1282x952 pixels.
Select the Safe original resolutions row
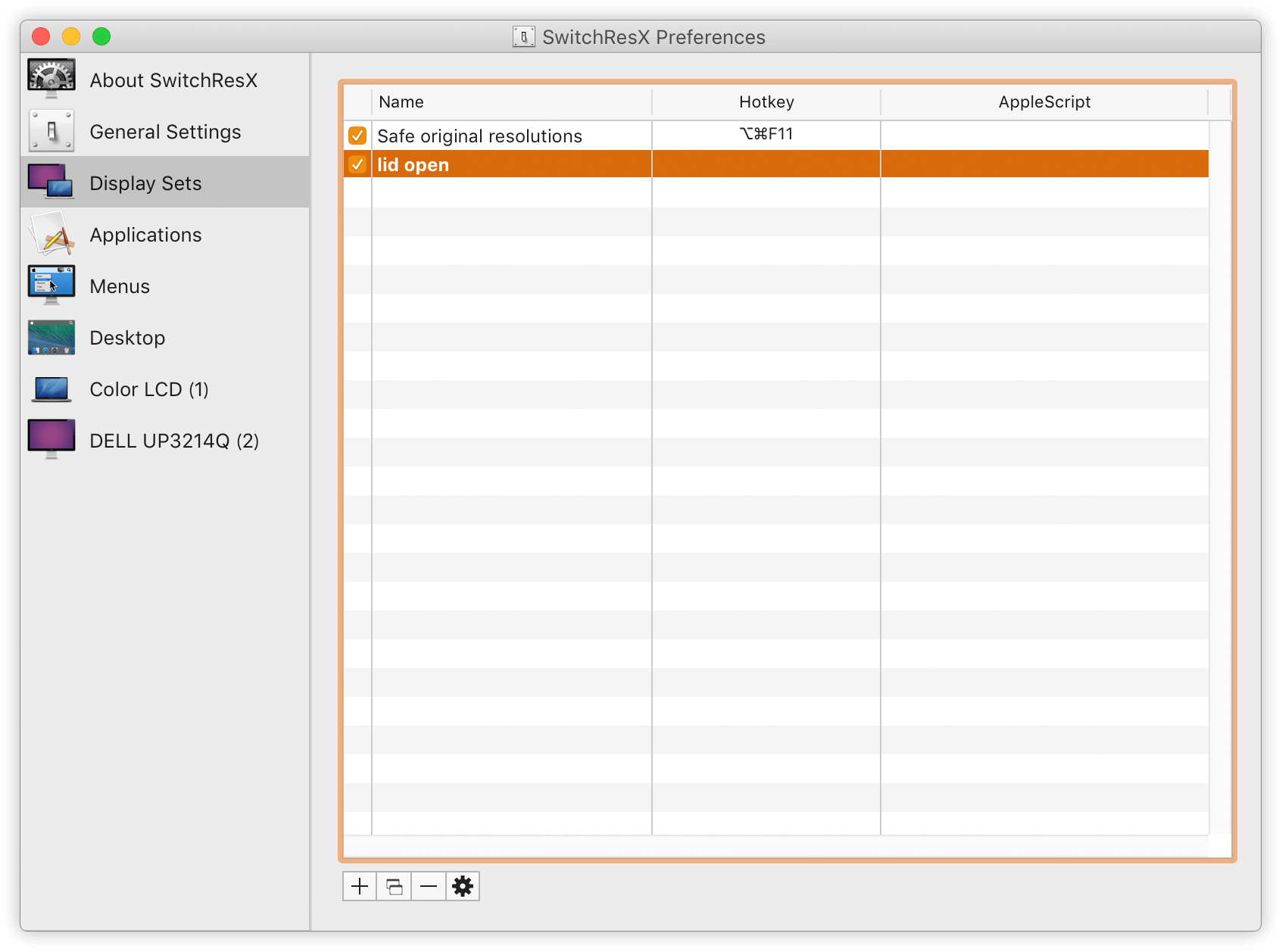776,136
